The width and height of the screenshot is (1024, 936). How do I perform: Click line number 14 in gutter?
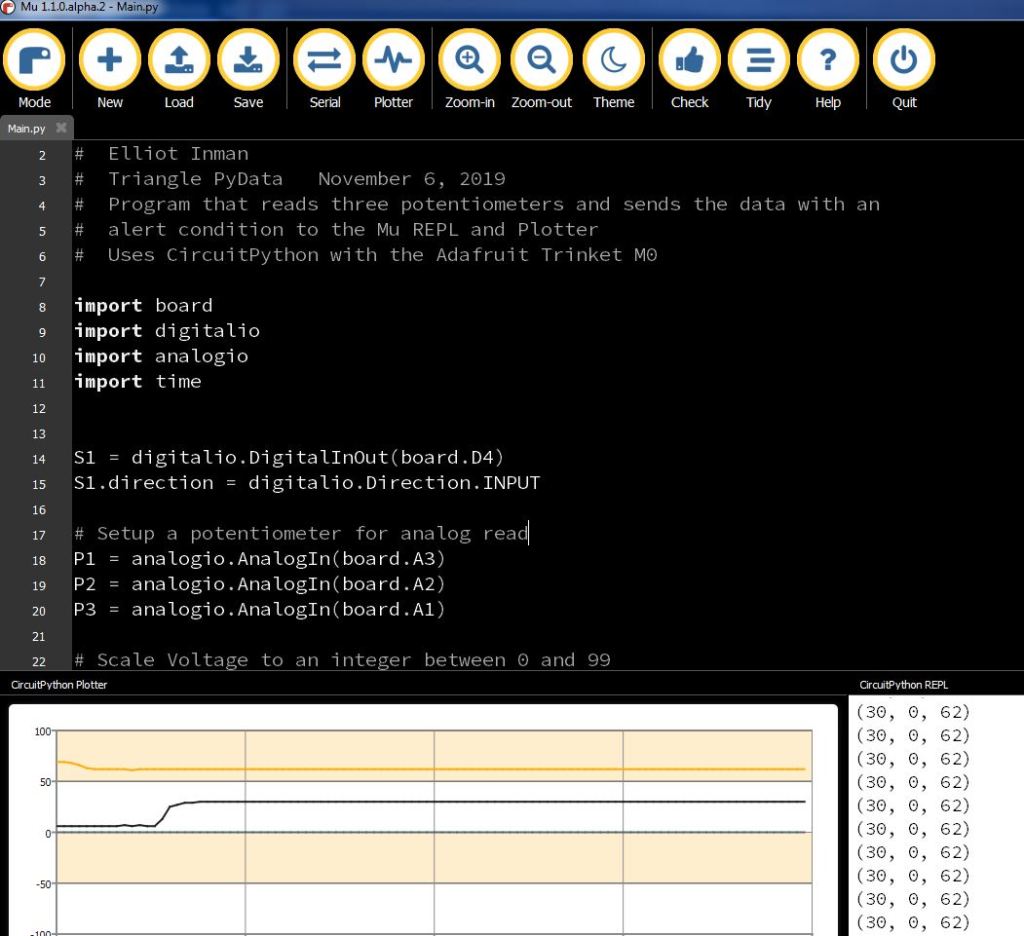[x=40, y=459]
